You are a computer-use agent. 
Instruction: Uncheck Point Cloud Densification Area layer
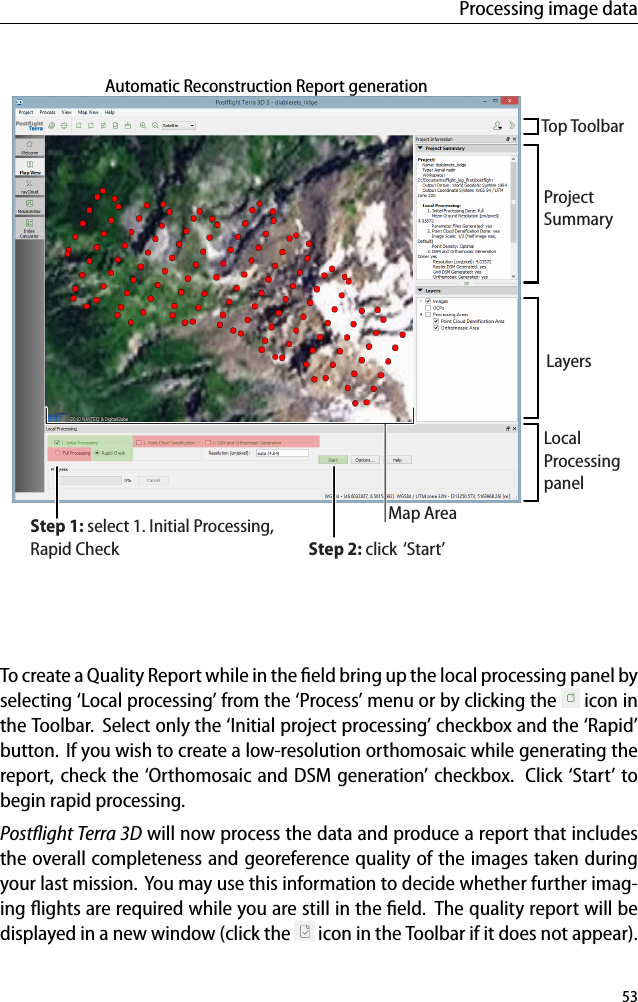pyautogui.click(x=436, y=321)
